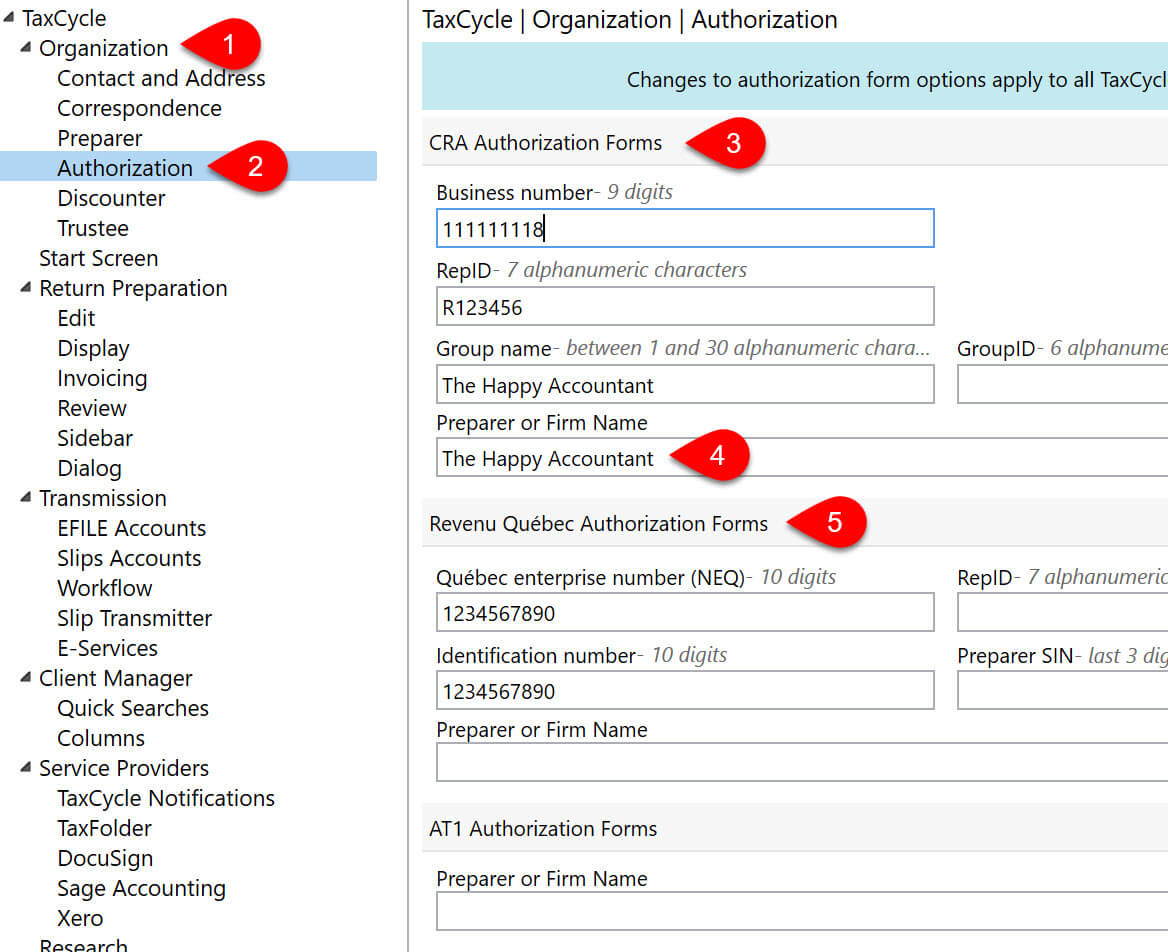1168x952 pixels.
Task: Open Slips Accounts settings
Action: [x=129, y=558]
